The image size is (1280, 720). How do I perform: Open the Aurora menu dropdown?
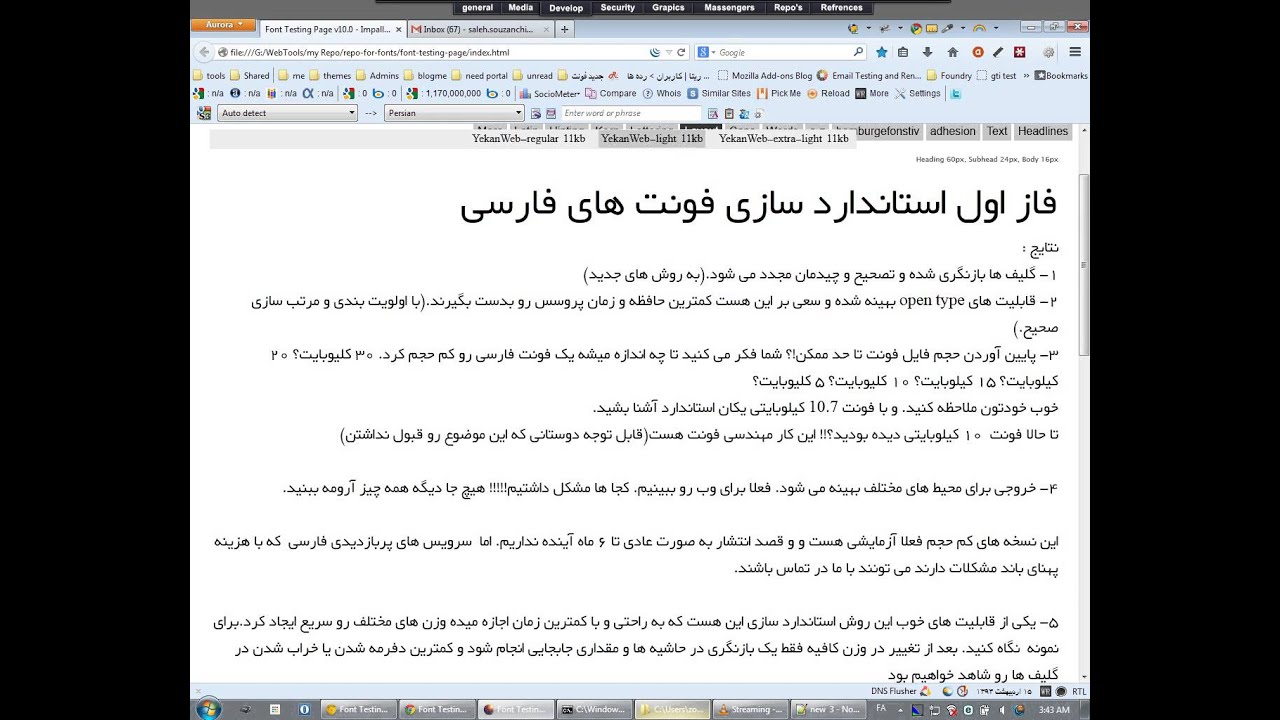tap(224, 25)
